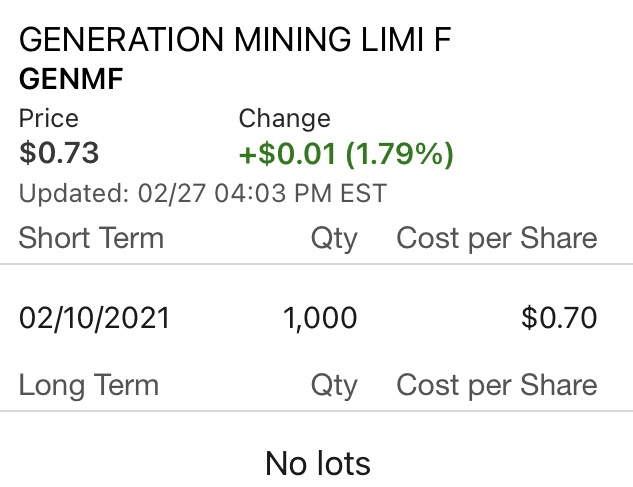Select the Long Term section header
633x487 pixels.
coord(89,385)
